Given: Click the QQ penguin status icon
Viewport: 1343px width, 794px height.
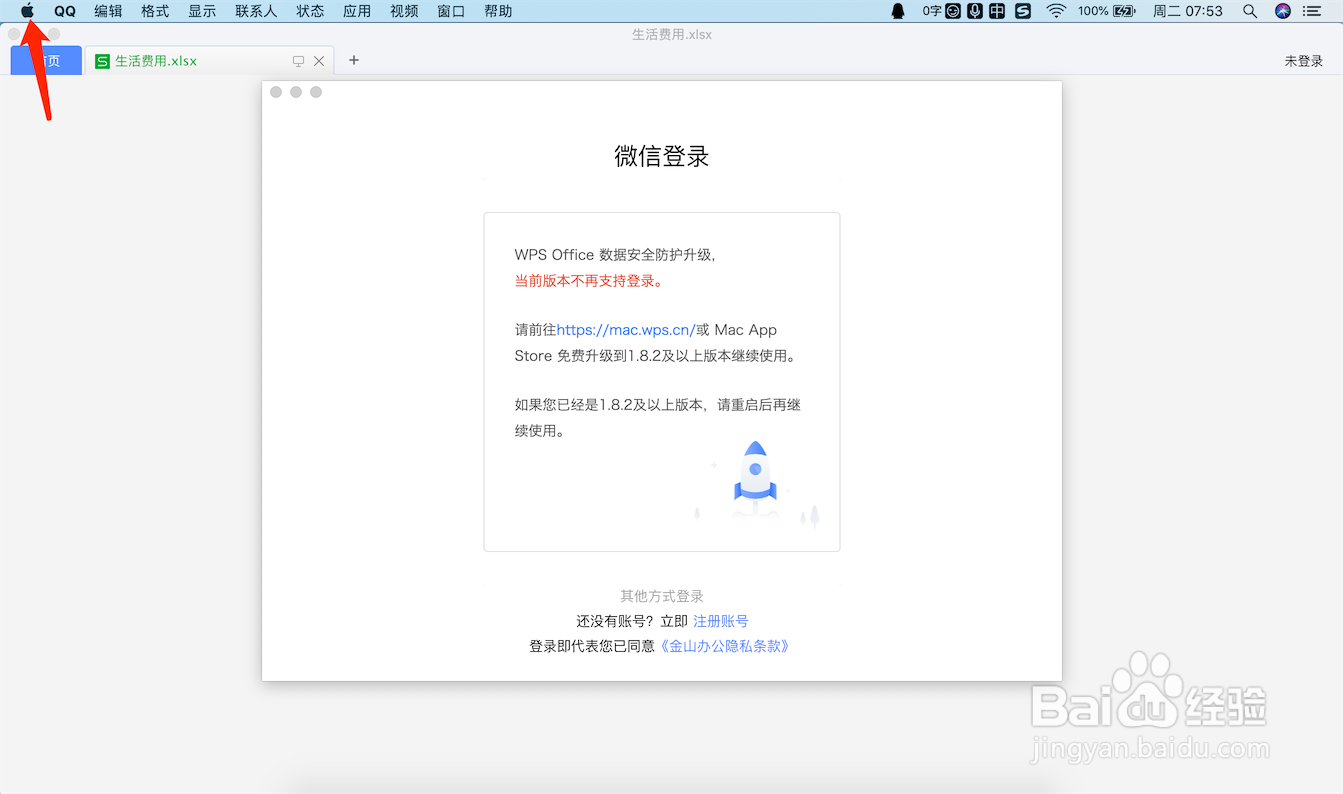Looking at the screenshot, I should click(898, 11).
